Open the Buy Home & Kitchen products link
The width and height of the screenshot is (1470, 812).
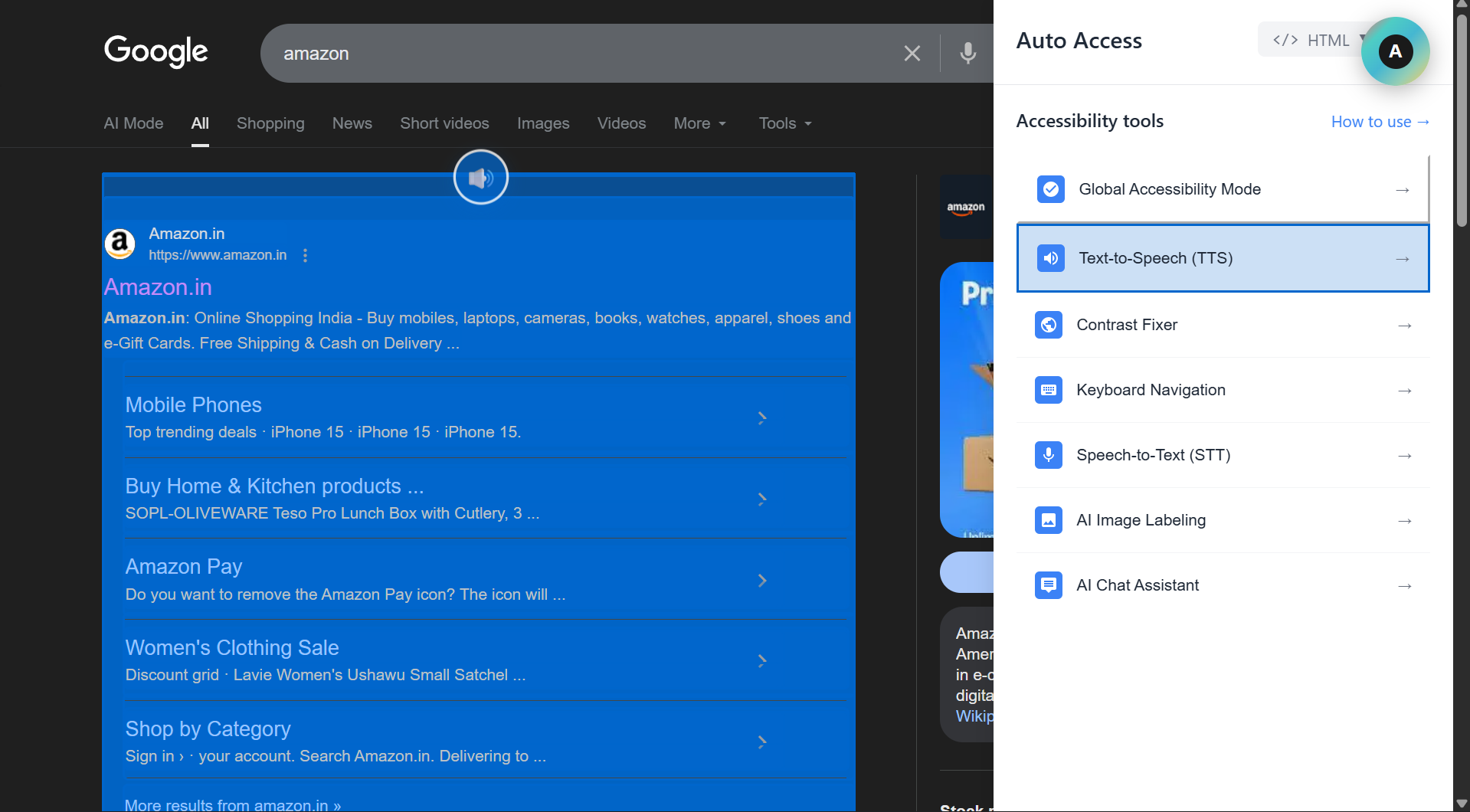click(274, 486)
